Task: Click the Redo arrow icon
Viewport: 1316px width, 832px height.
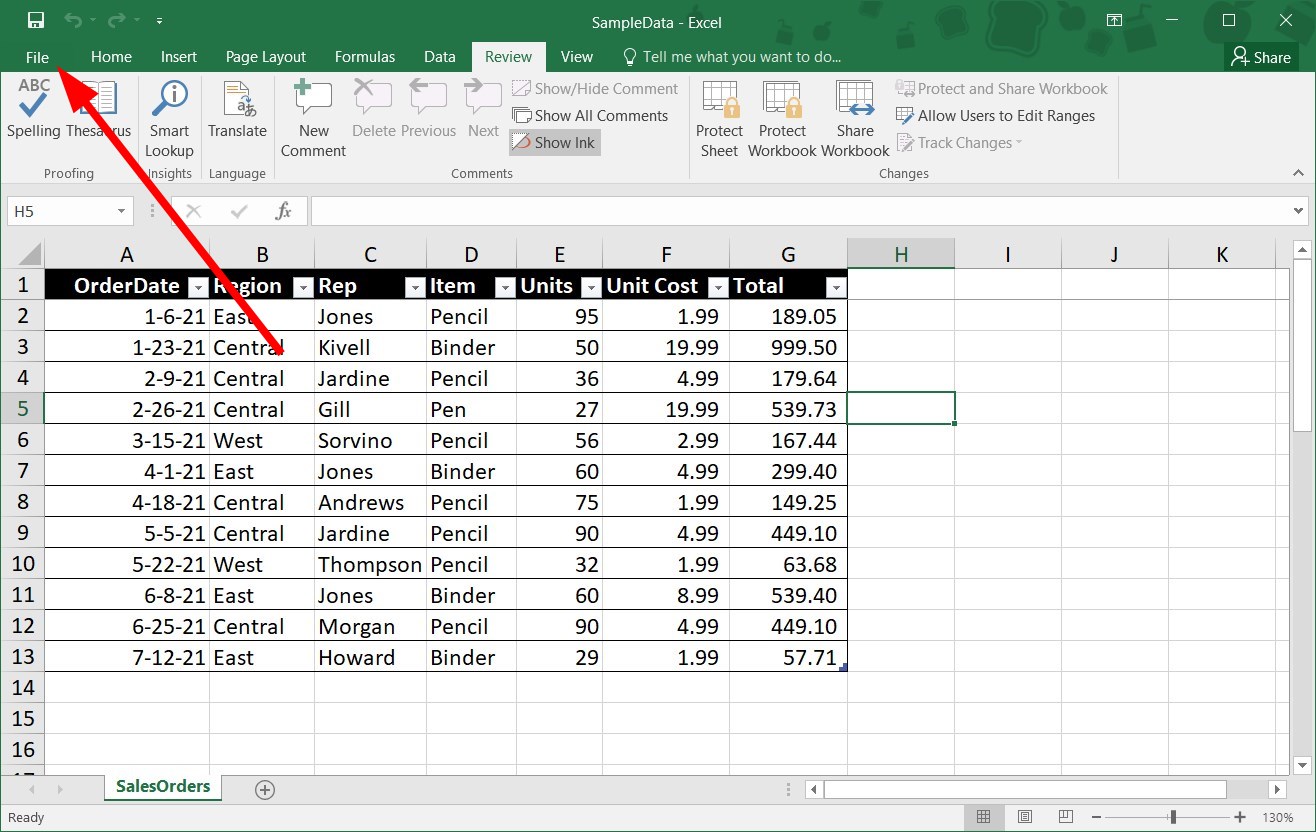Action: [x=116, y=20]
